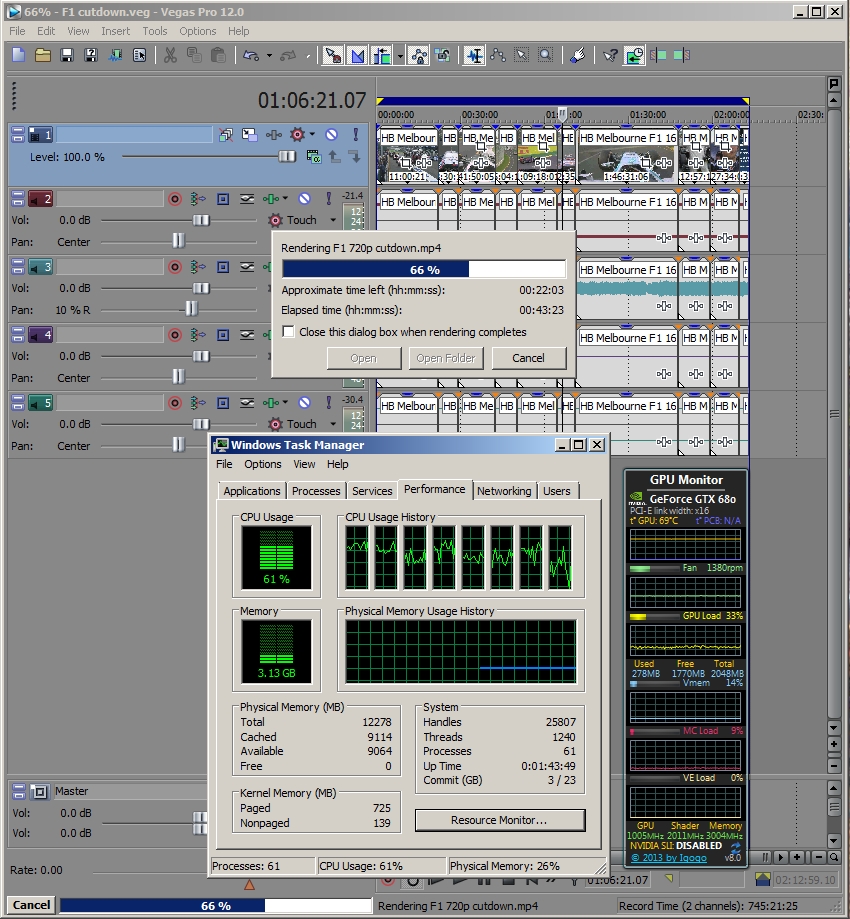Arm audio track 4 for record
Screen dimensions: 850x919
click(x=175, y=335)
